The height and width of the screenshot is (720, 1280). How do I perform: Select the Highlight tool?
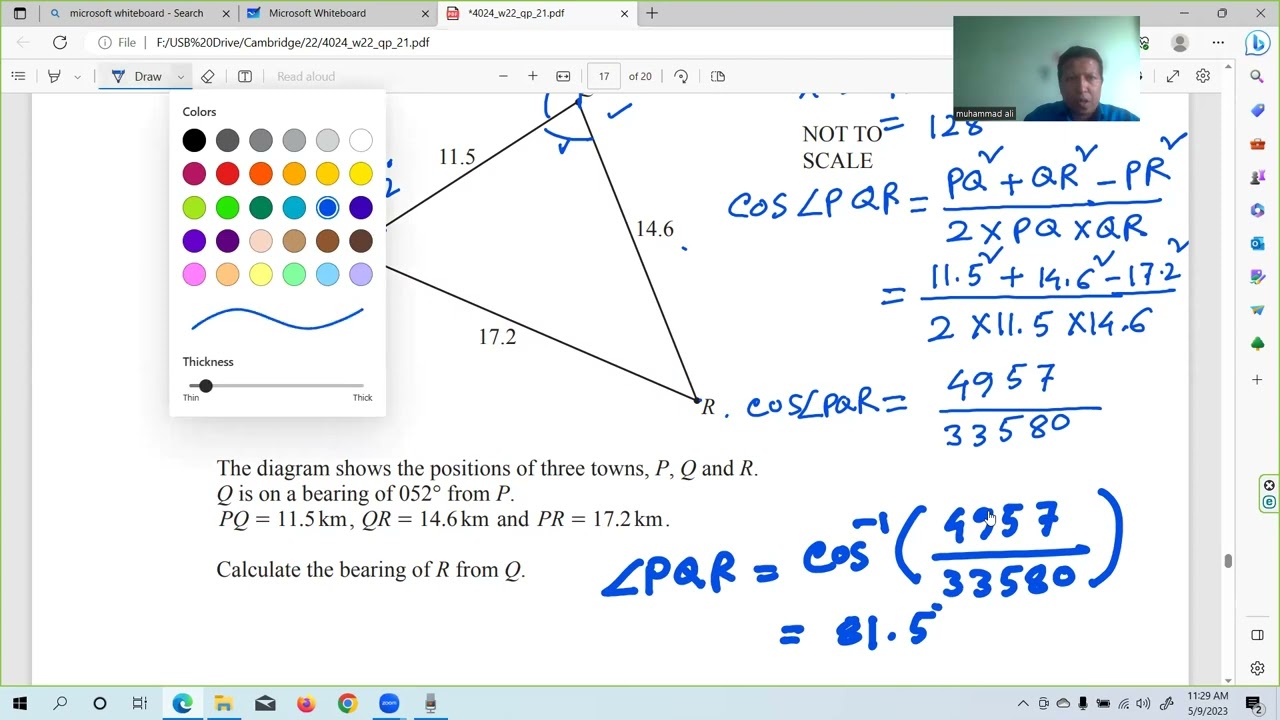[55, 76]
